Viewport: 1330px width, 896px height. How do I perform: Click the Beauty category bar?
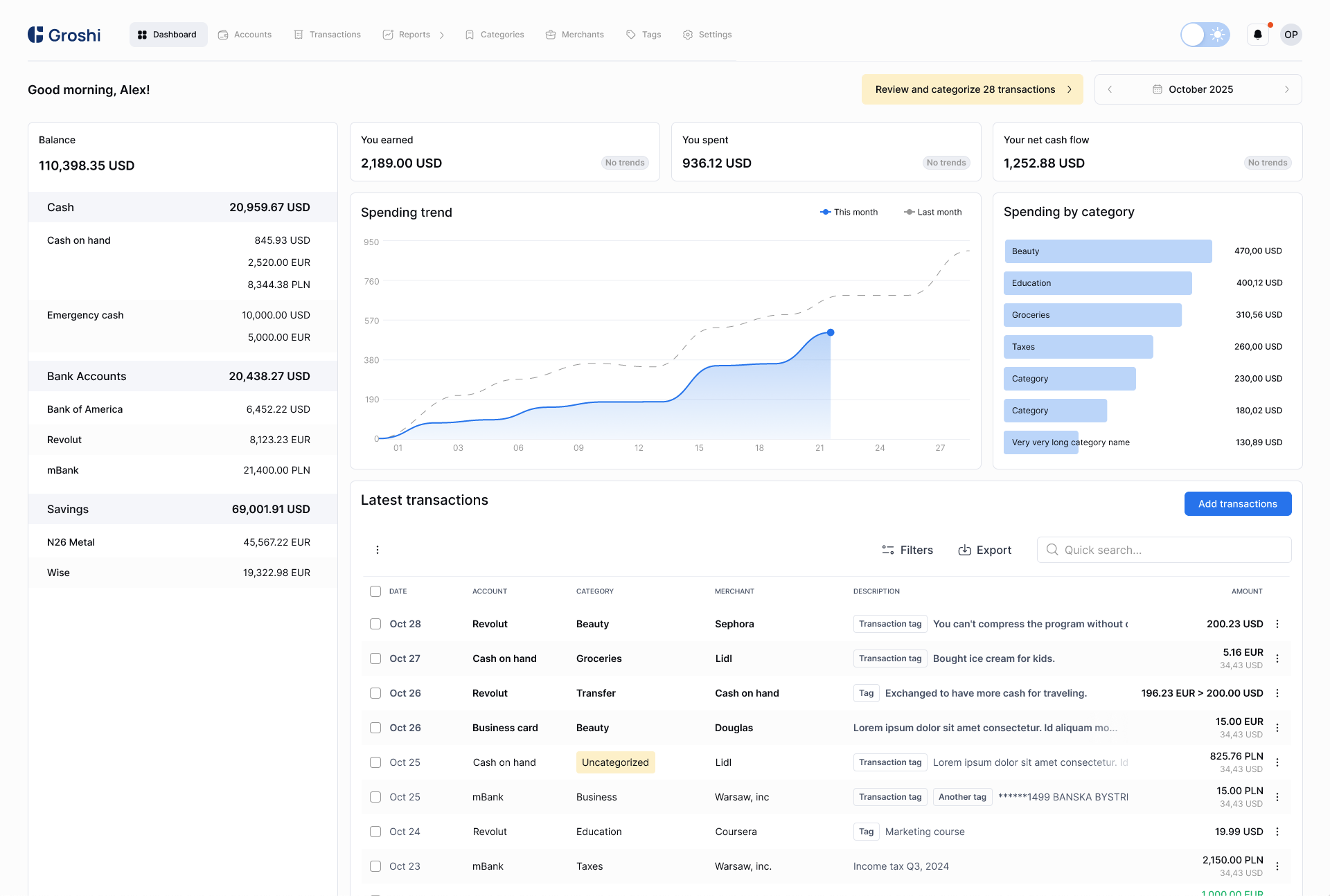coord(1108,251)
